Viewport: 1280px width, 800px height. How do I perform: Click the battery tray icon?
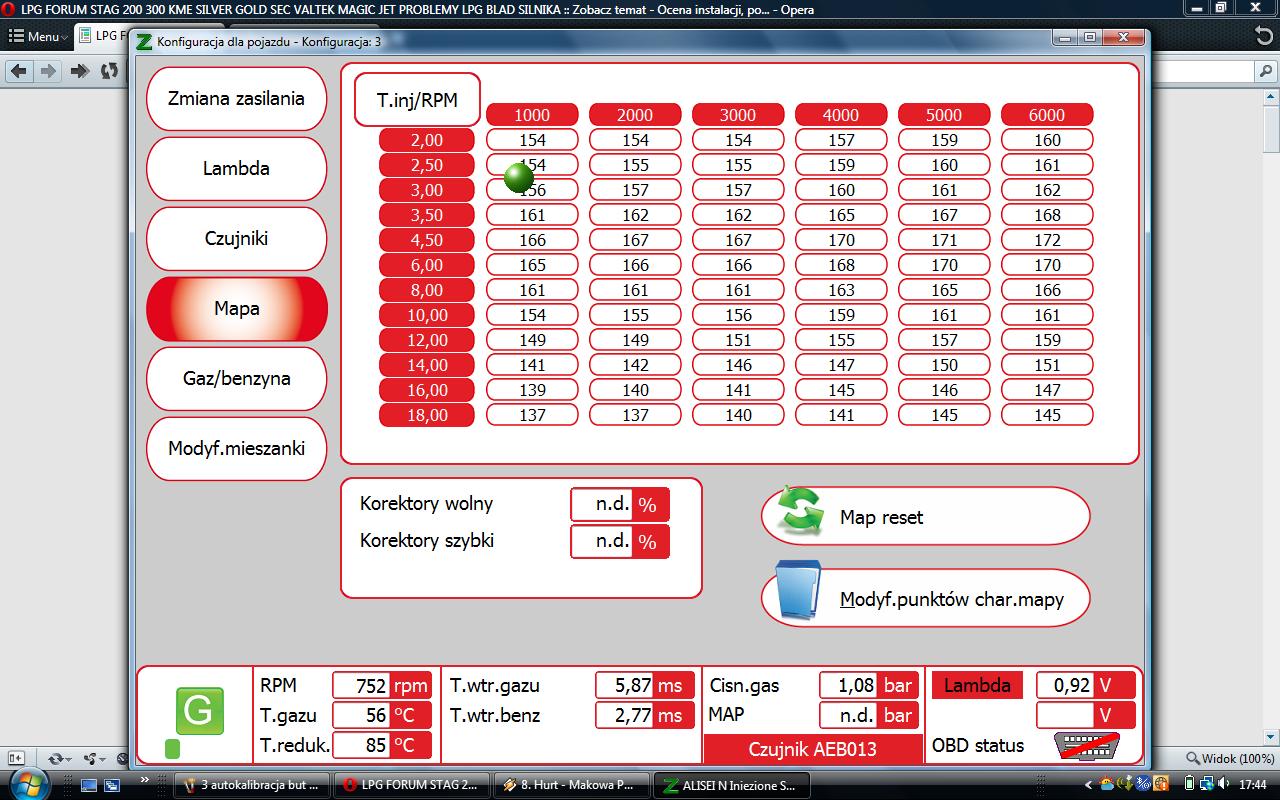[1189, 785]
